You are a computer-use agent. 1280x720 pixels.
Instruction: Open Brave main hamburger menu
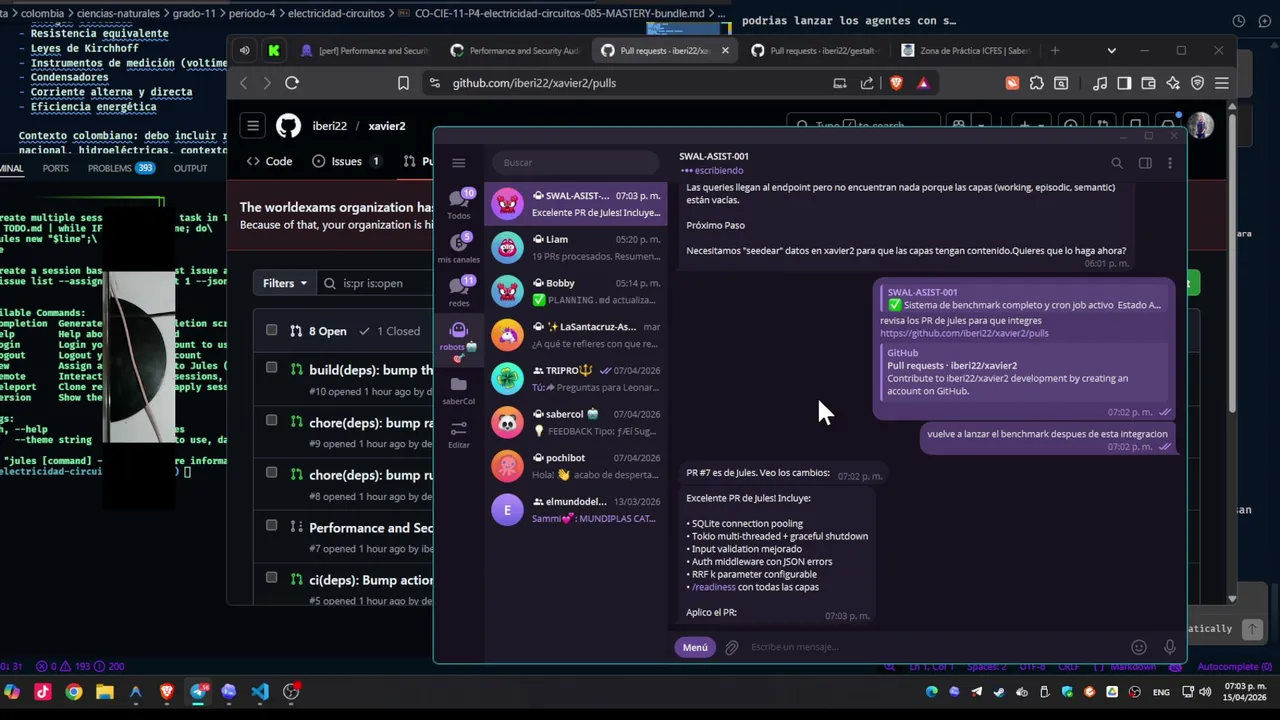(x=1222, y=84)
